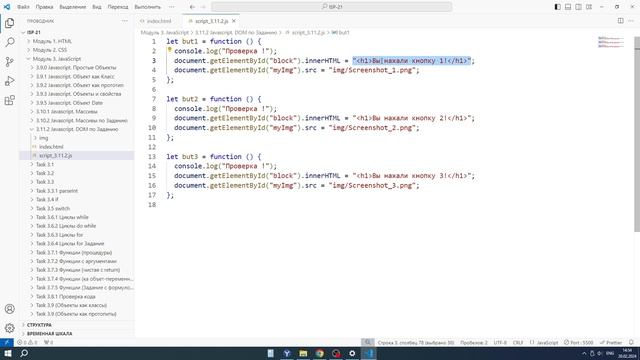This screenshot has height=360, width=640.
Task: Click the zoom magnifier icon in status bar
Action: 367,342
